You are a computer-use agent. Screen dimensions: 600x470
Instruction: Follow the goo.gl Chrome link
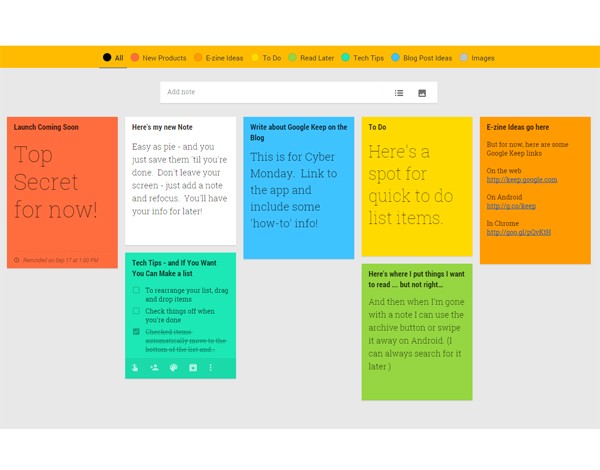pos(518,232)
